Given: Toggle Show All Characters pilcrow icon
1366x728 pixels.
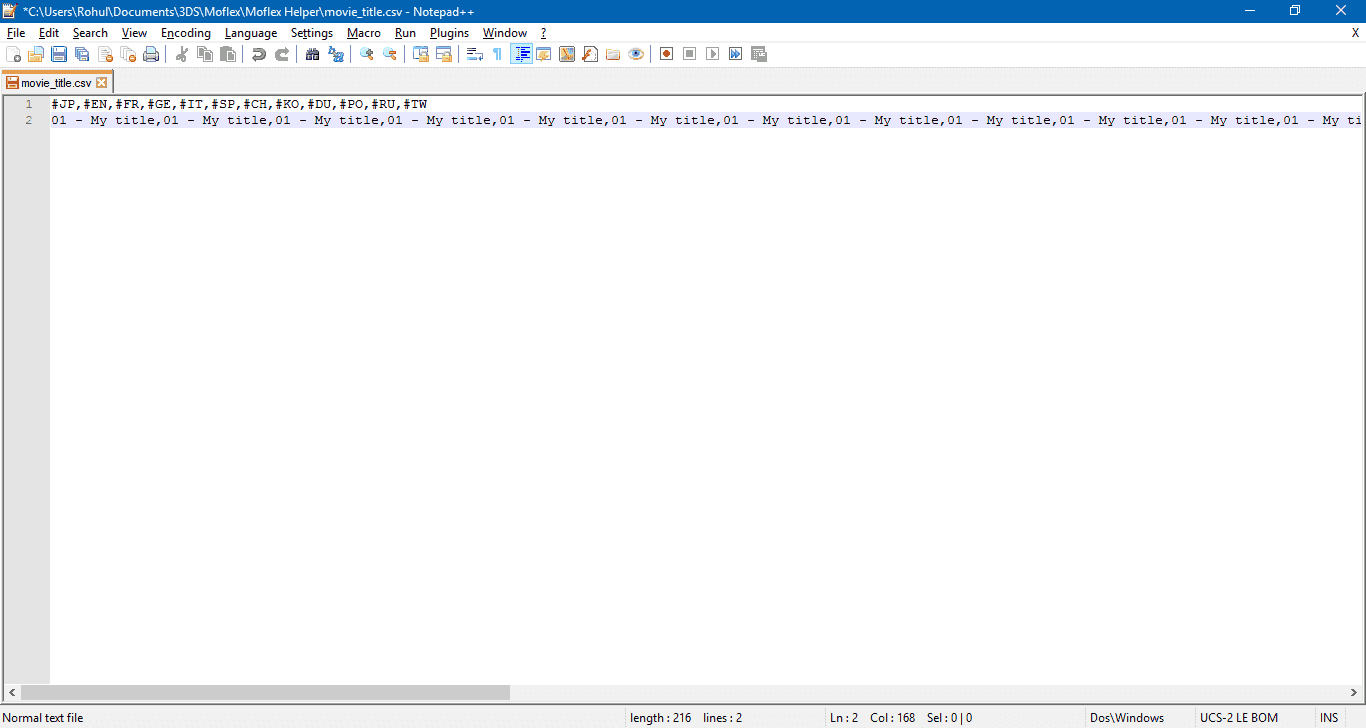Looking at the screenshot, I should pos(498,54).
